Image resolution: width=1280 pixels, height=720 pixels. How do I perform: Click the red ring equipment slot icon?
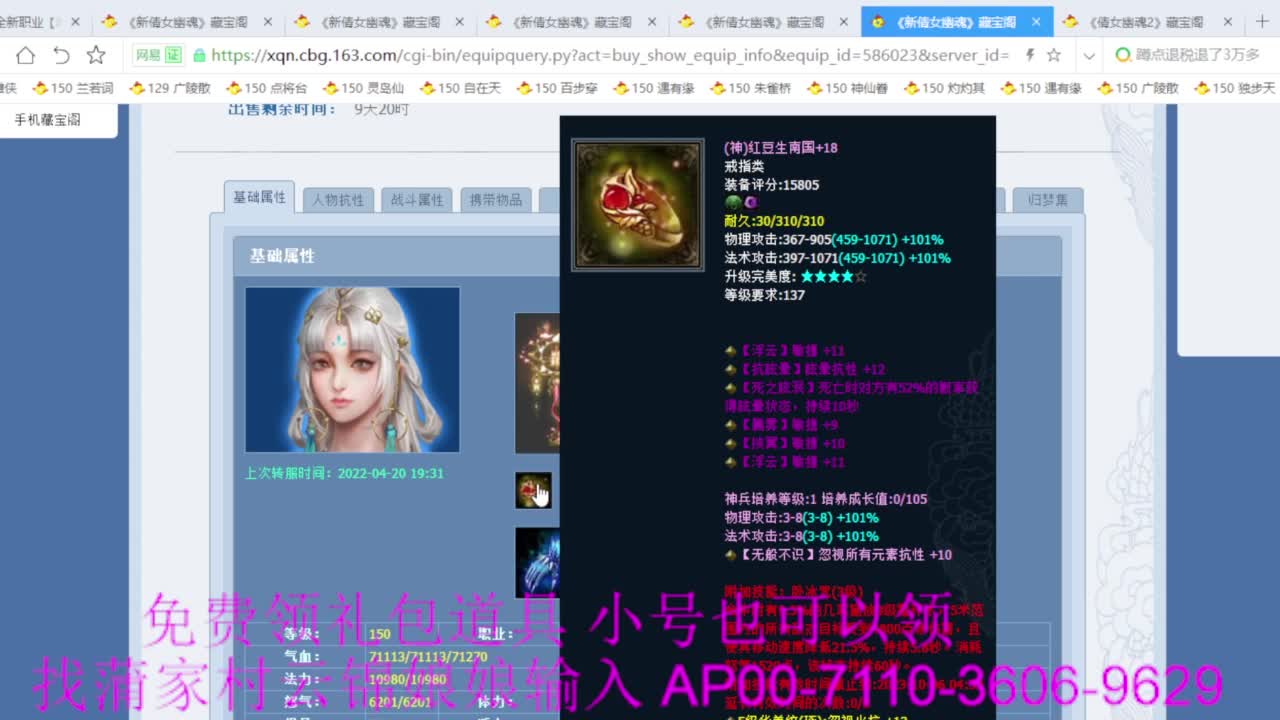(x=533, y=490)
